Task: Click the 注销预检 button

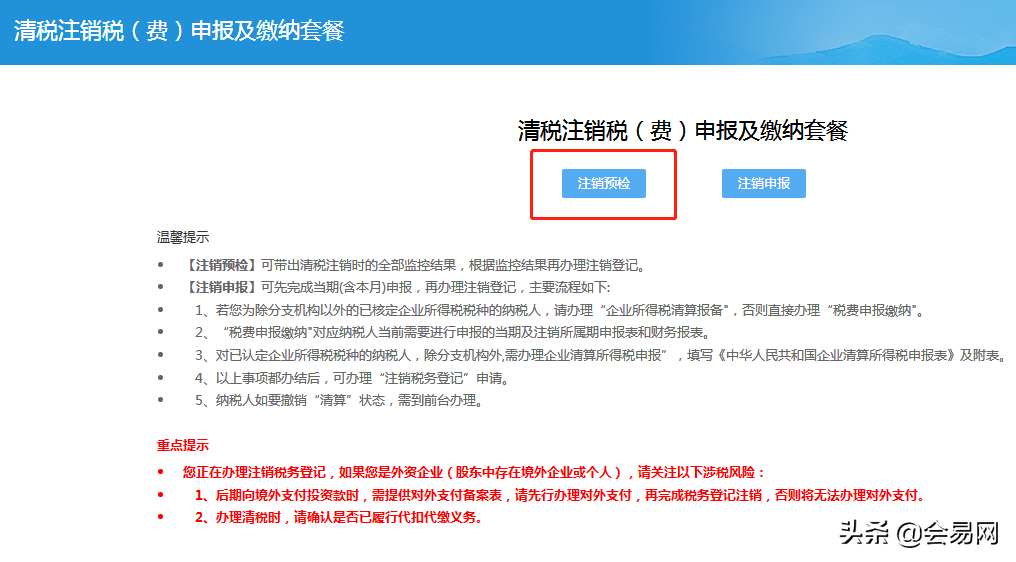Action: point(603,183)
